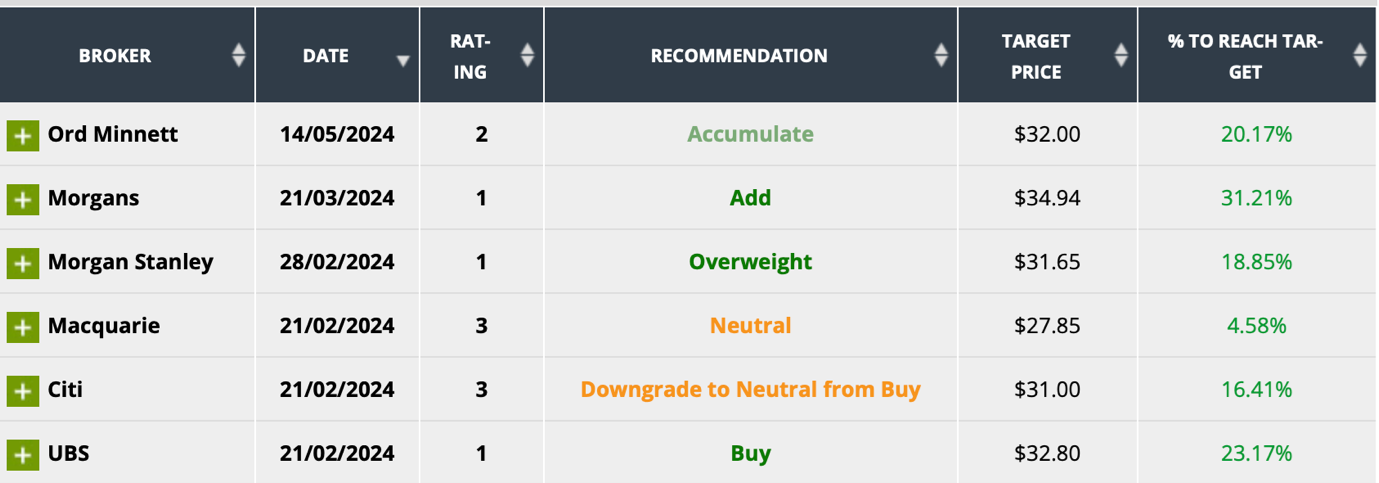Click the $34.94 target price cell
The height and width of the screenshot is (483, 1379).
point(1047,198)
